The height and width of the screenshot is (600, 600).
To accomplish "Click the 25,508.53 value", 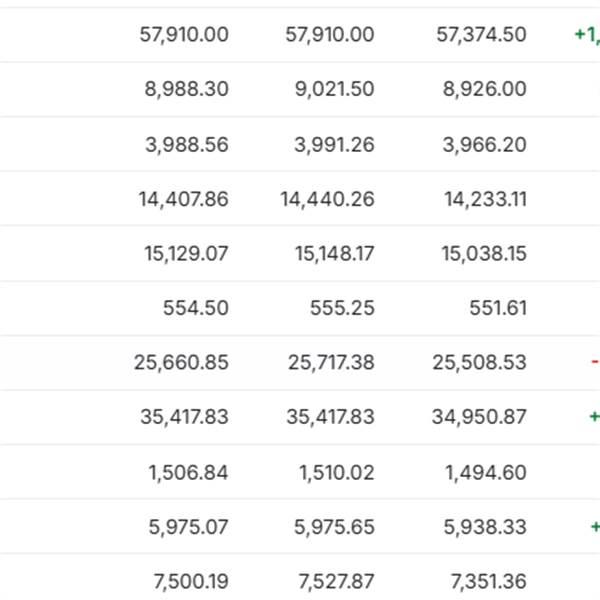I will 479,362.
